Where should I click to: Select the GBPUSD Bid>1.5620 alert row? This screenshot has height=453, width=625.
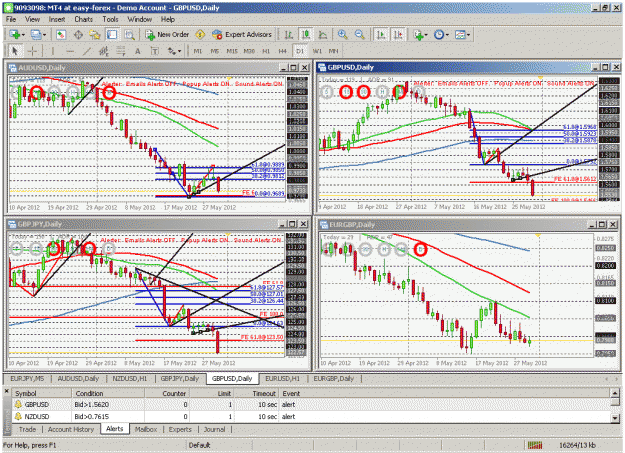(x=311, y=404)
